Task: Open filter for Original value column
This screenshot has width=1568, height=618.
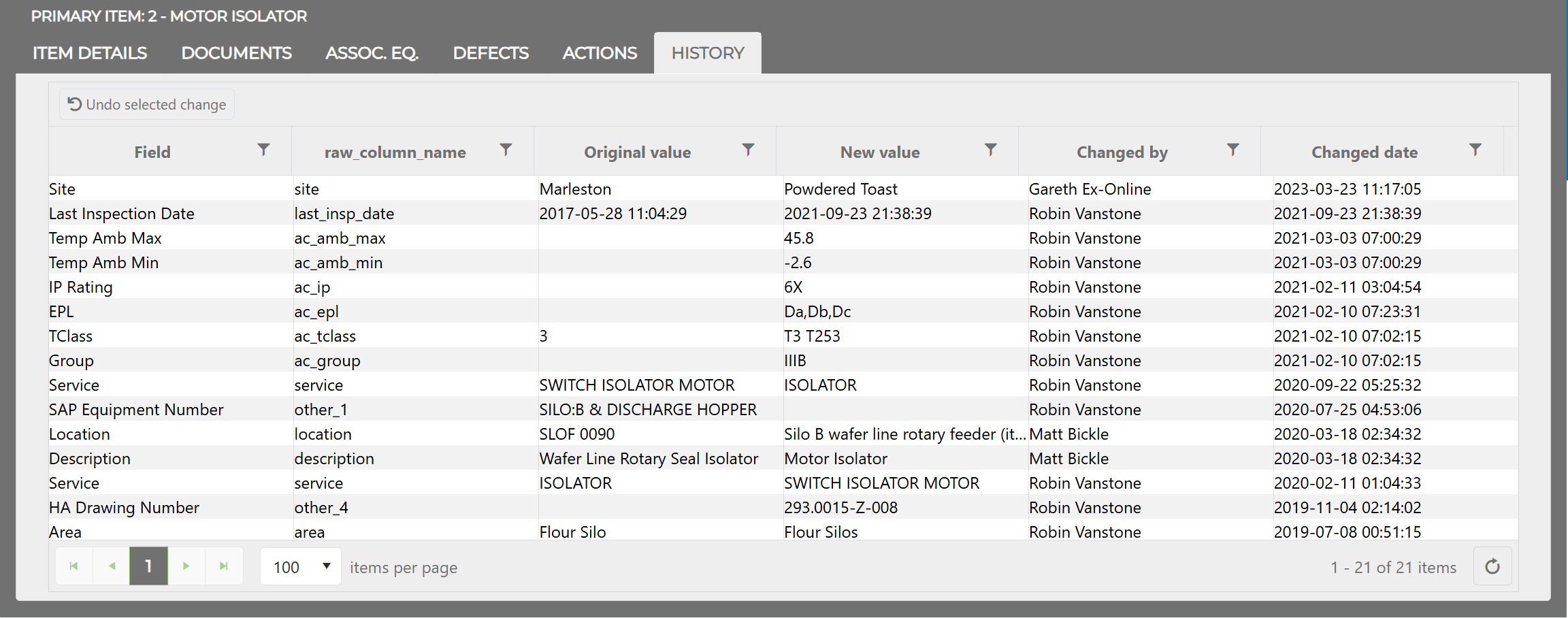Action: (748, 150)
